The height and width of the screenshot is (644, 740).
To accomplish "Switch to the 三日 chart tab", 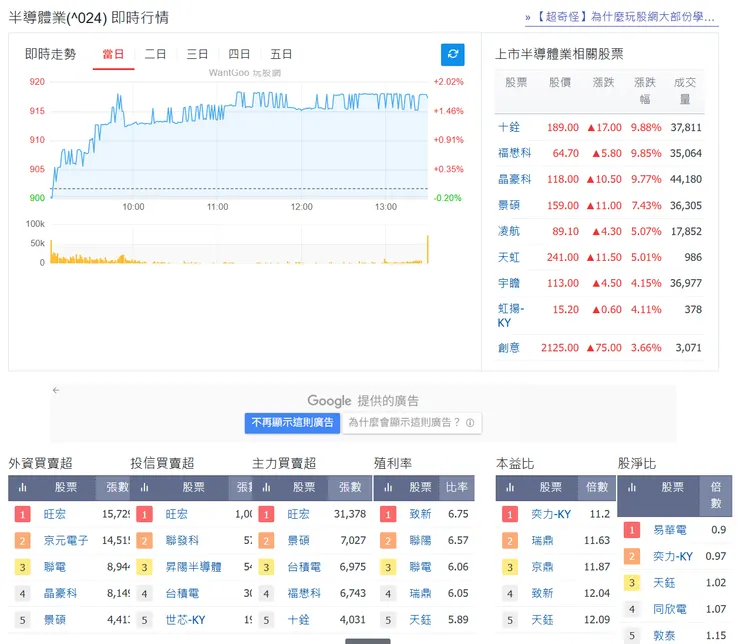I will [197, 54].
